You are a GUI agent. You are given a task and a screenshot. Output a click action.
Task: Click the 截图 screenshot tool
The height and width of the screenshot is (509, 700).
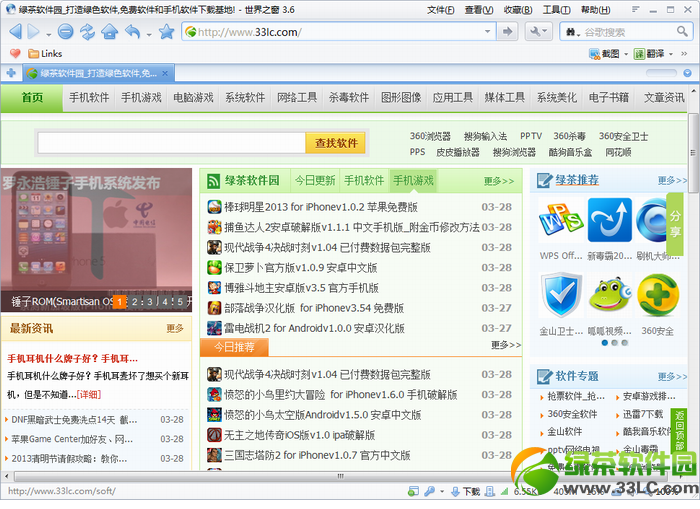pos(604,54)
